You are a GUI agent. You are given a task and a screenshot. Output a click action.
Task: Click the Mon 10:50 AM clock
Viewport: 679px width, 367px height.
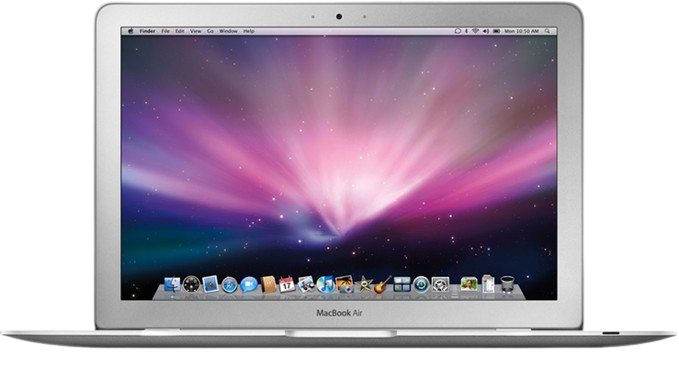(521, 31)
